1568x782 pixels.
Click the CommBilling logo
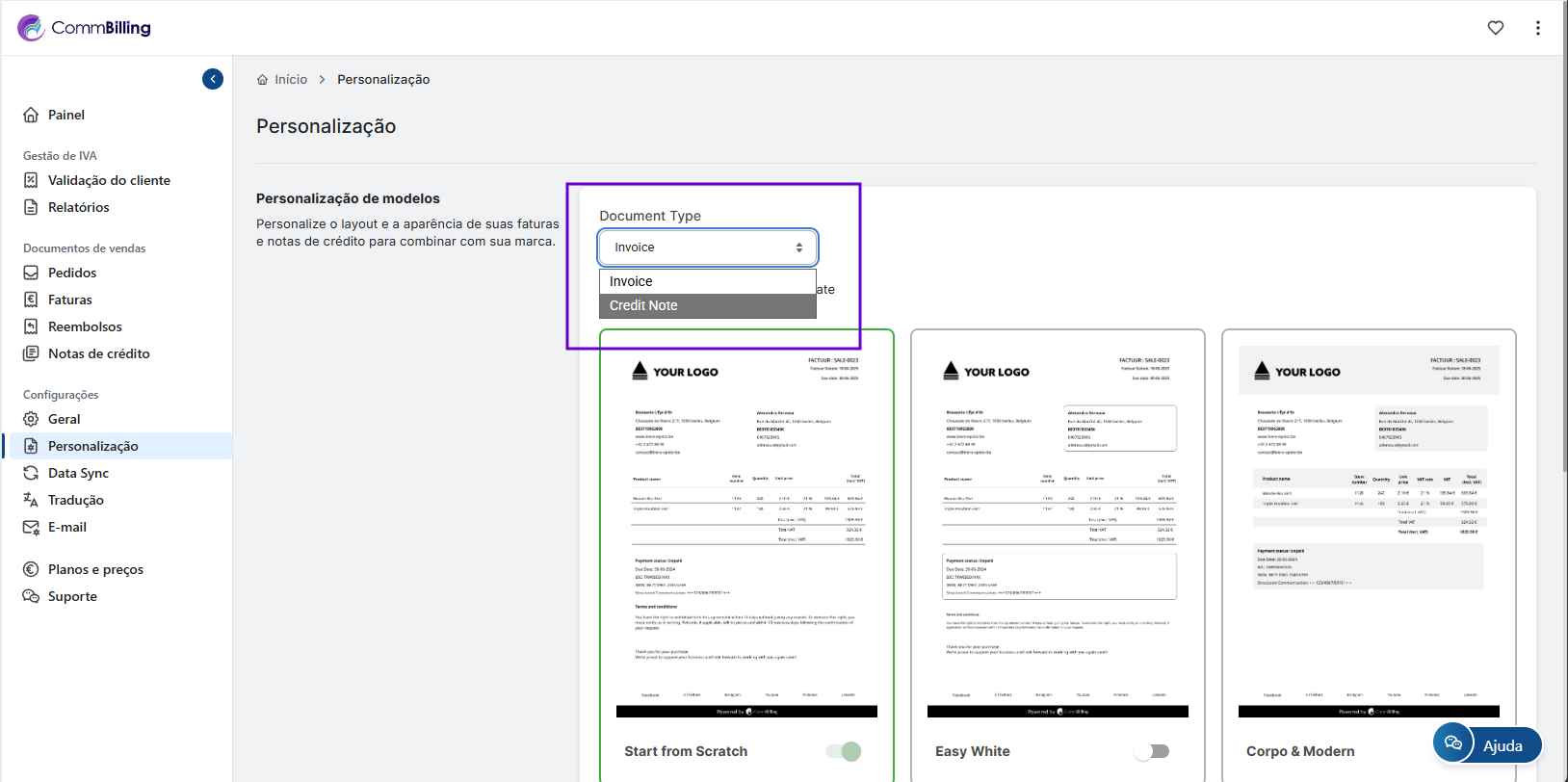(x=85, y=28)
